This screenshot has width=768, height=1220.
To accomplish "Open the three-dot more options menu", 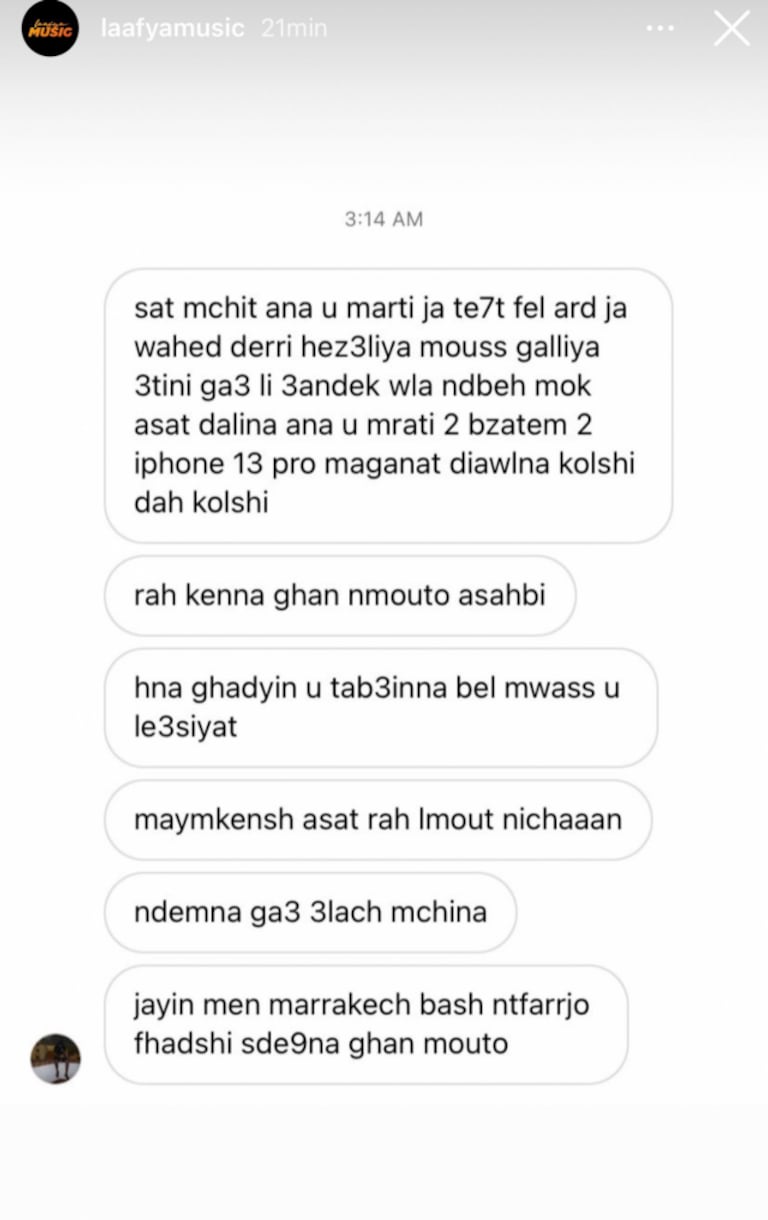I will 660,28.
